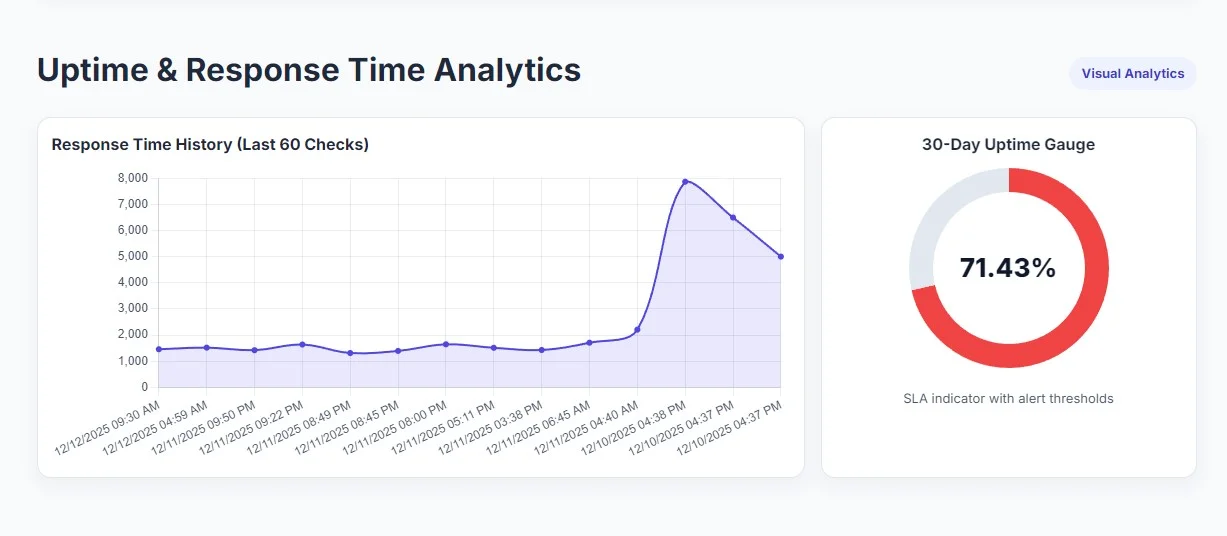Click the 12/11/2025 08:49 PM data point

point(350,353)
